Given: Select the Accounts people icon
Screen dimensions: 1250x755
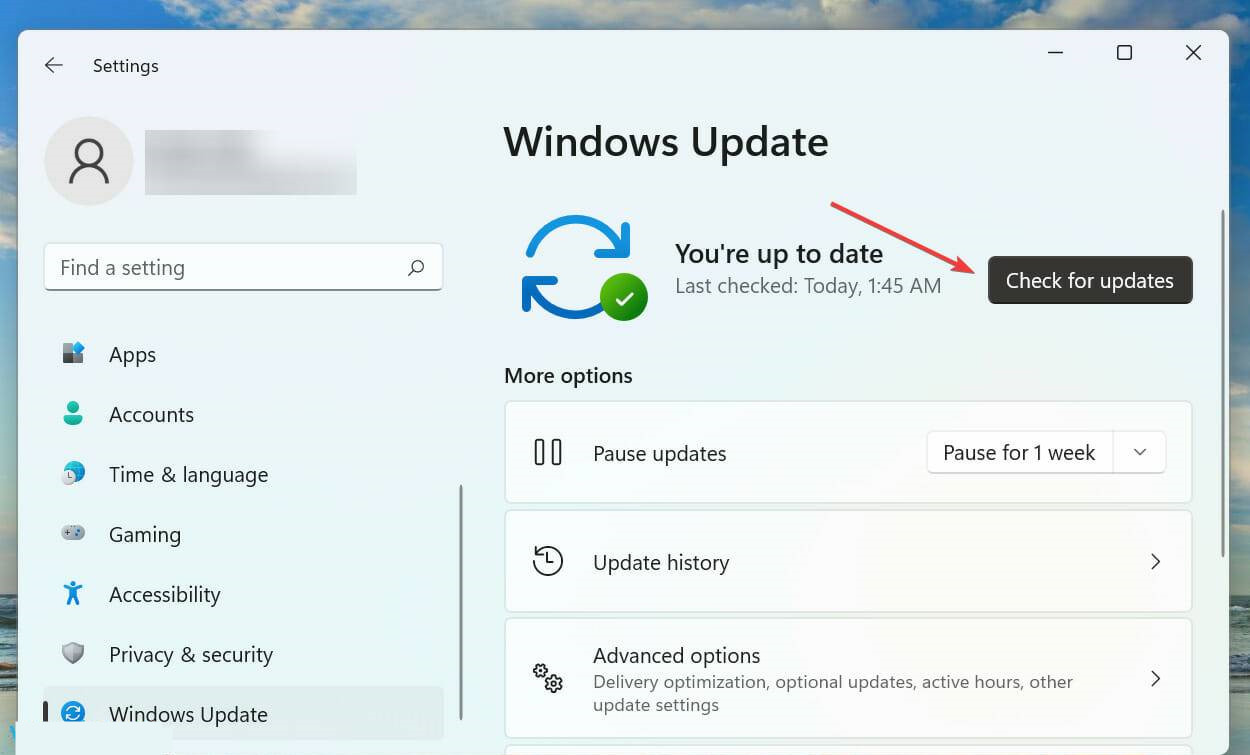Looking at the screenshot, I should [73, 414].
